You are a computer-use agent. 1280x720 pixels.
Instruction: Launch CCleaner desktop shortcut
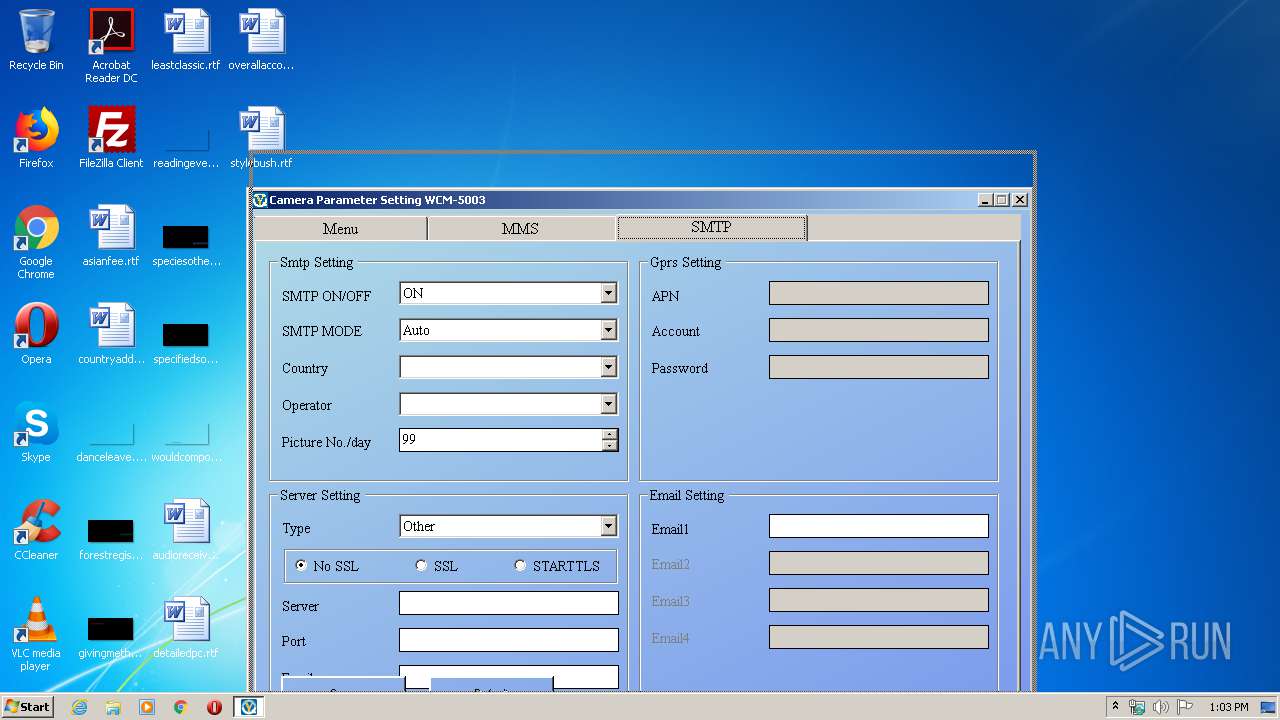coord(36,530)
